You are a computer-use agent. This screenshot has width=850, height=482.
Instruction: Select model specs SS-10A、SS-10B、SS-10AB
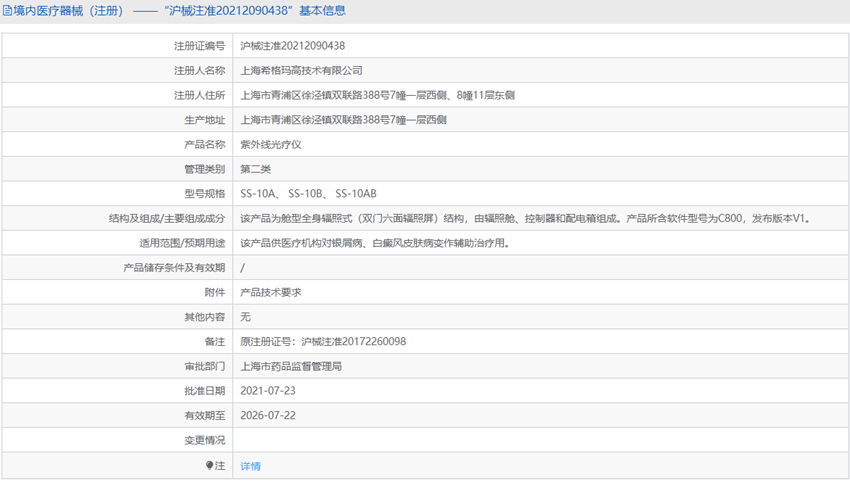(x=308, y=194)
